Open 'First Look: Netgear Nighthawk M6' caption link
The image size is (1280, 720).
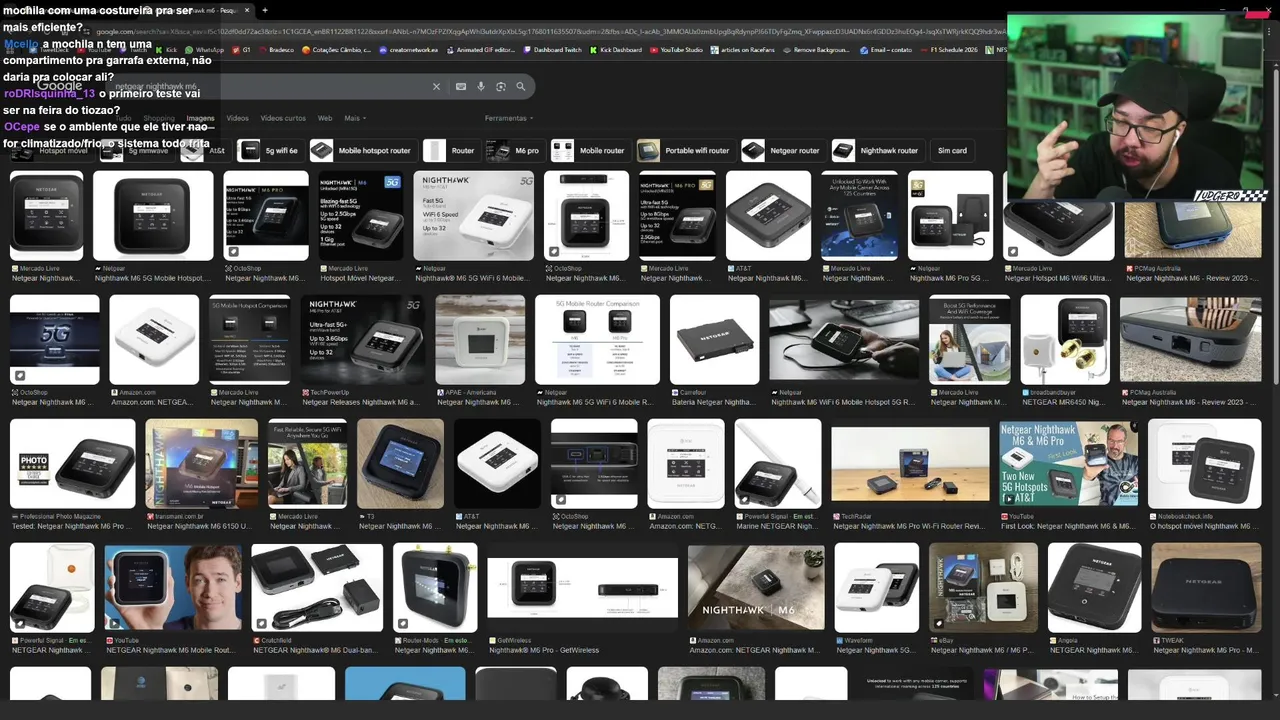(x=1067, y=526)
